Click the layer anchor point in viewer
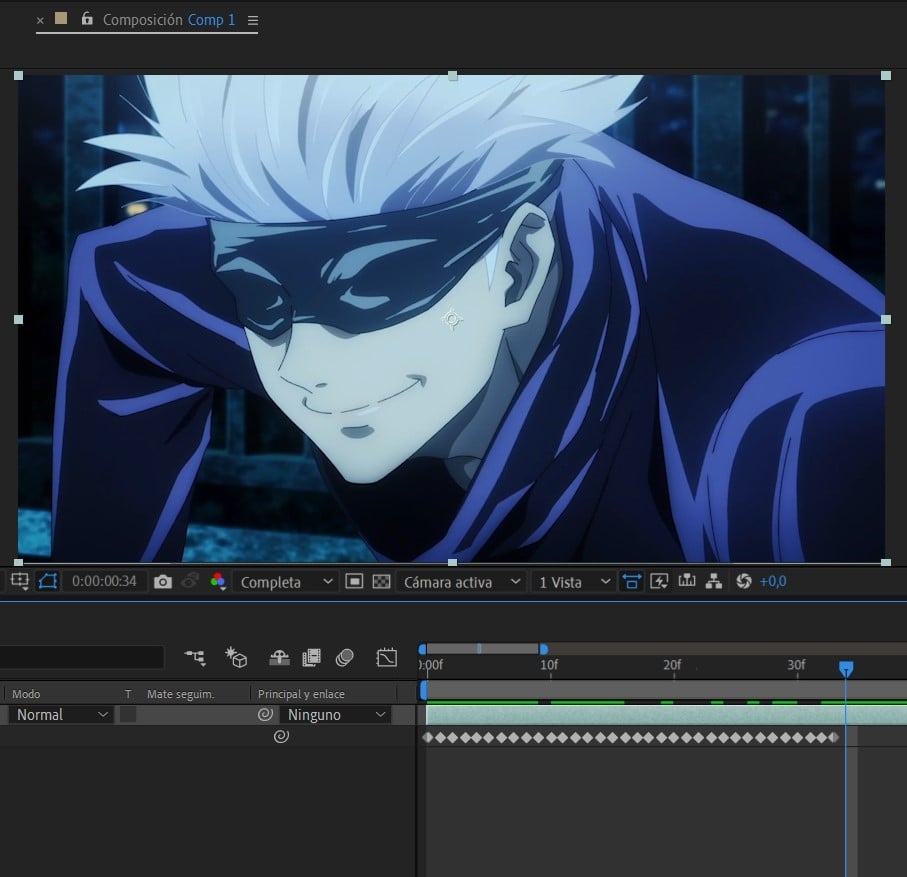The height and width of the screenshot is (877, 907). coord(452,319)
